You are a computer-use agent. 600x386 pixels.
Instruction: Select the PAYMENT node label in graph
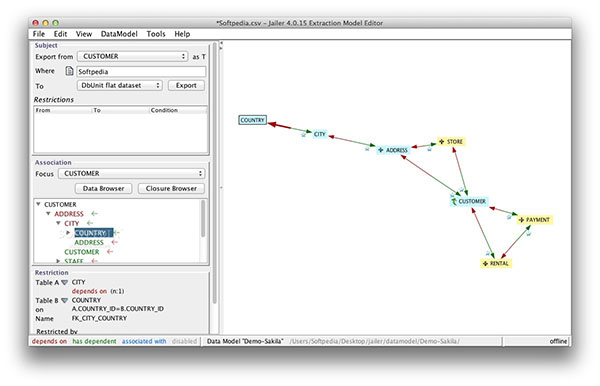(538, 220)
